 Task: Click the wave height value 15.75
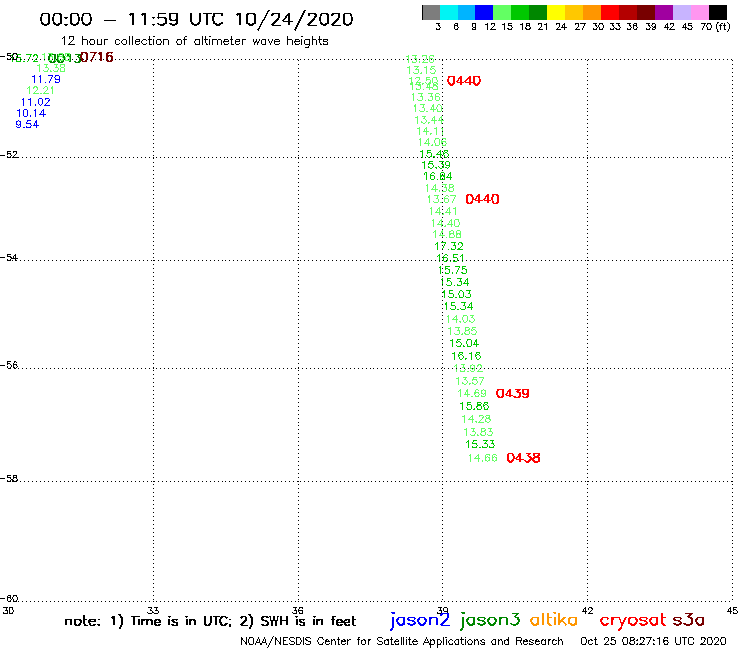click(453, 270)
